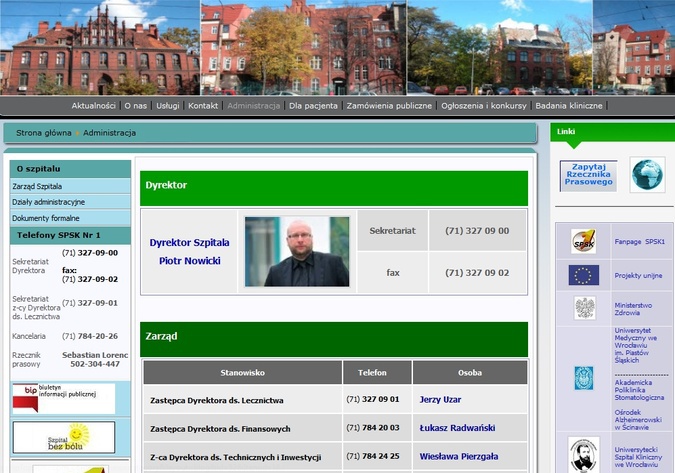The image size is (675, 473).
Task: Open Zarząd Szpitala in the sidebar
Action: [70, 186]
